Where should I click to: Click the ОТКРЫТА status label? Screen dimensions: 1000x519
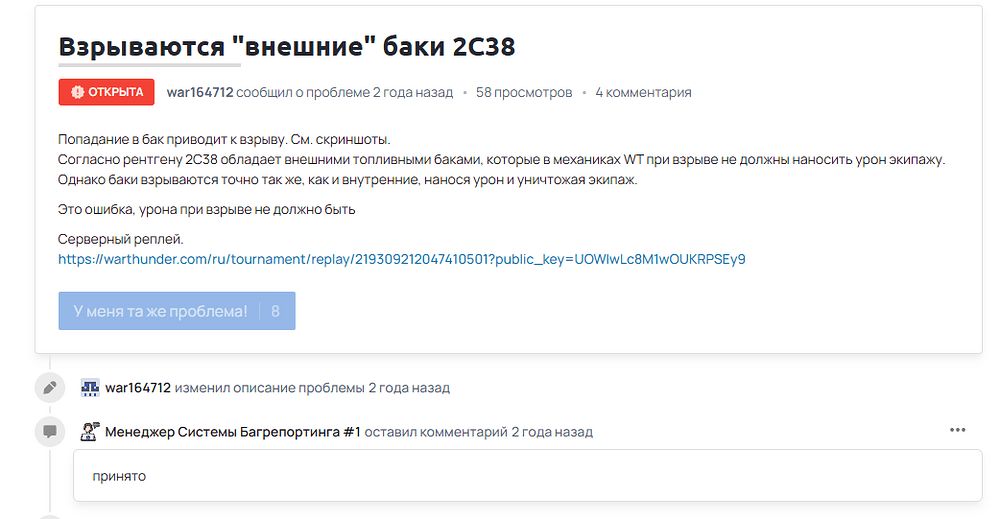[115, 92]
